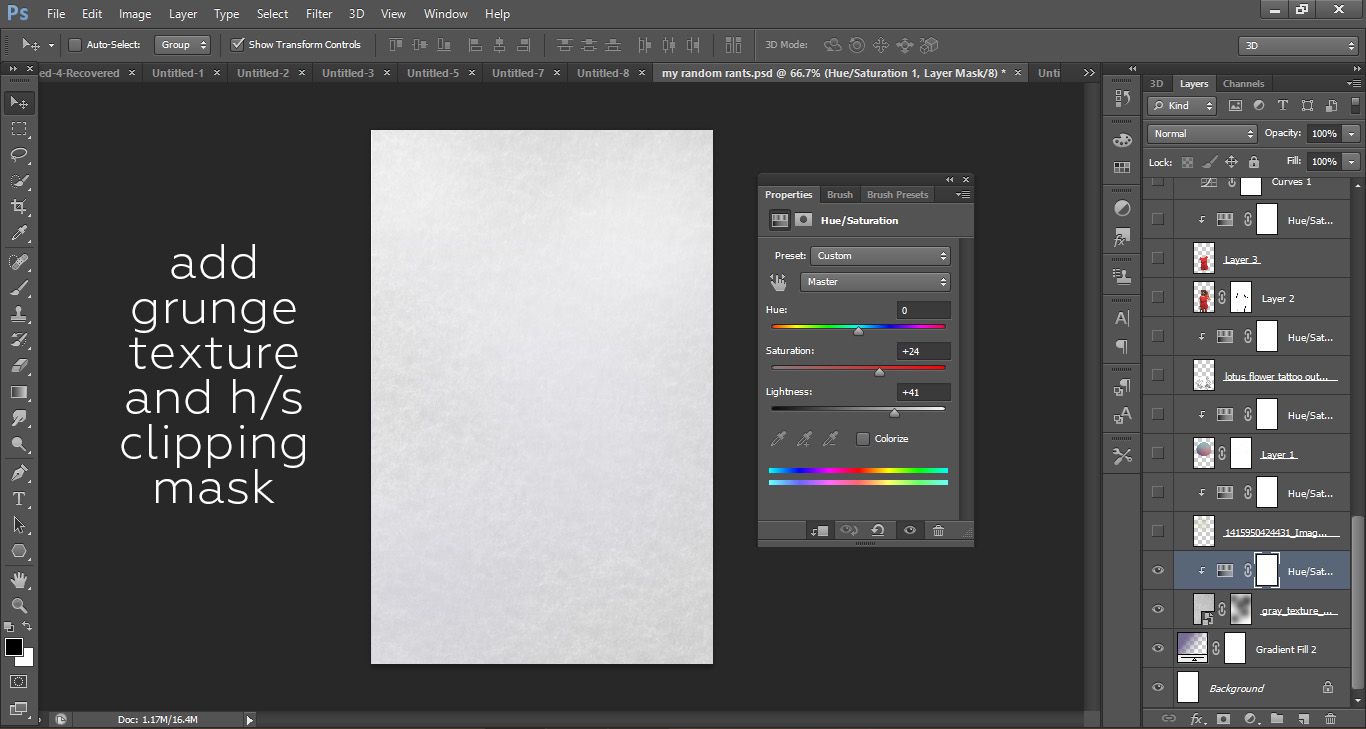The image size is (1366, 729).
Task: Select the Clone Stamp tool
Action: tap(19, 314)
